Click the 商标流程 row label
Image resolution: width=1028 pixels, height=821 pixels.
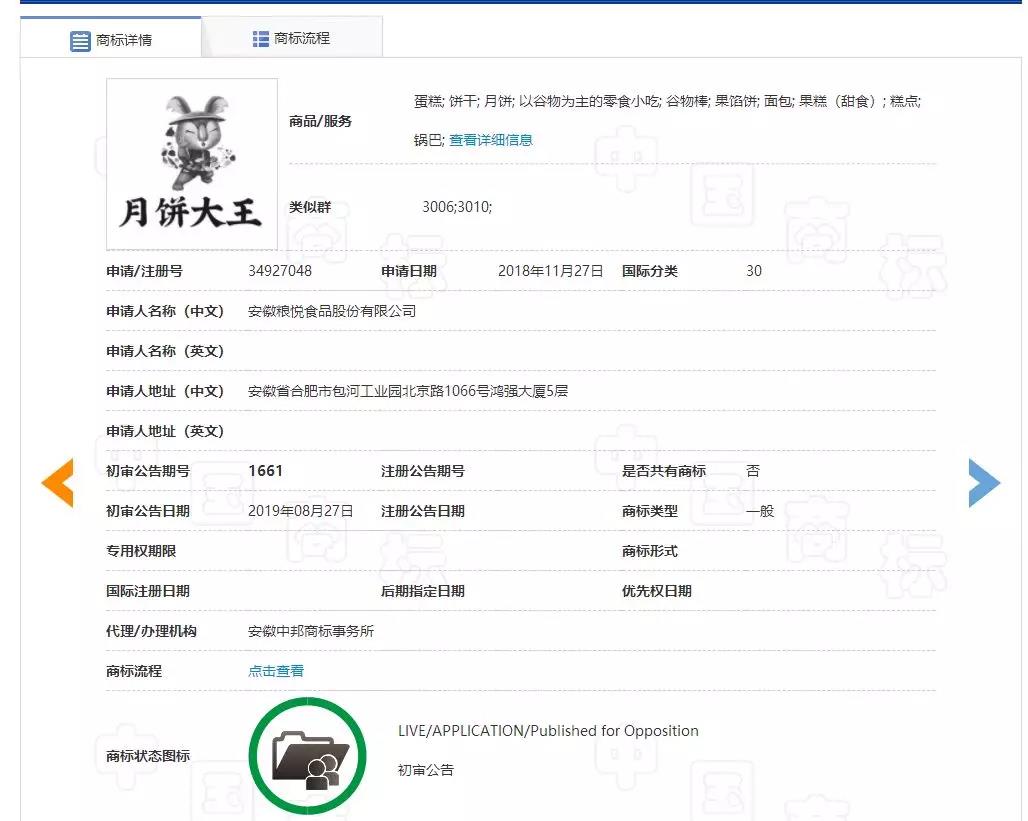click(134, 671)
